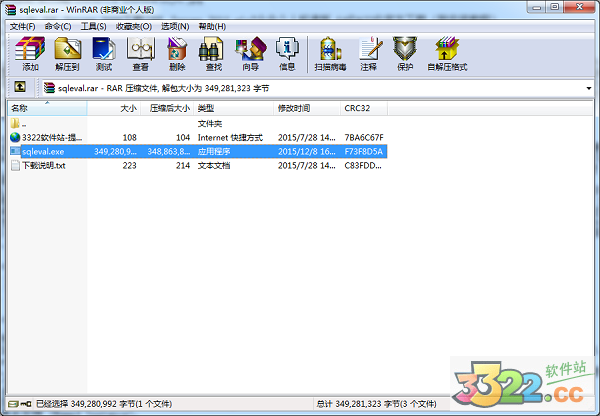Sort by 名称 column header

(x=47, y=108)
